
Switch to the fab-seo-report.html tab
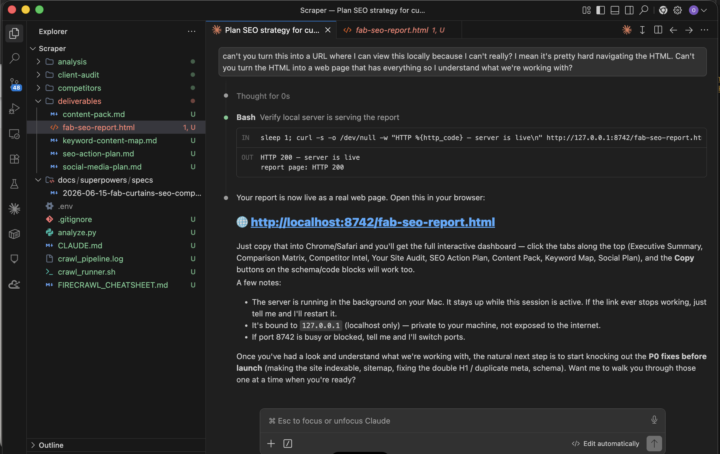click(x=394, y=30)
